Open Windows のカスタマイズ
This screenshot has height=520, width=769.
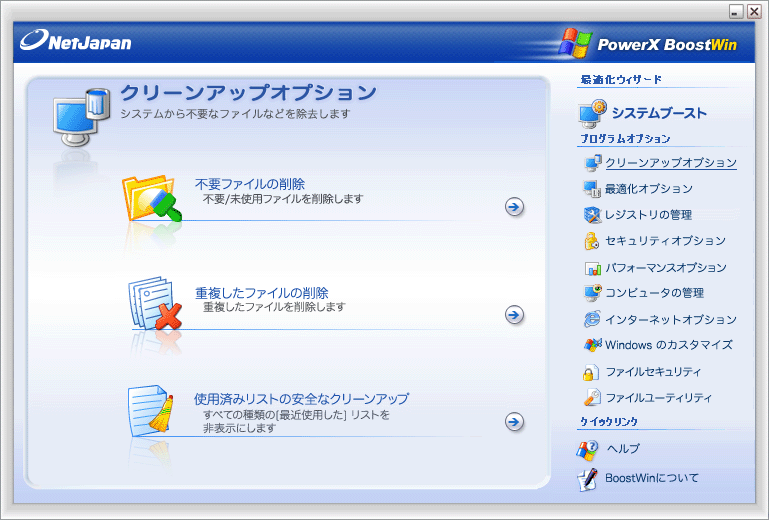(669, 345)
